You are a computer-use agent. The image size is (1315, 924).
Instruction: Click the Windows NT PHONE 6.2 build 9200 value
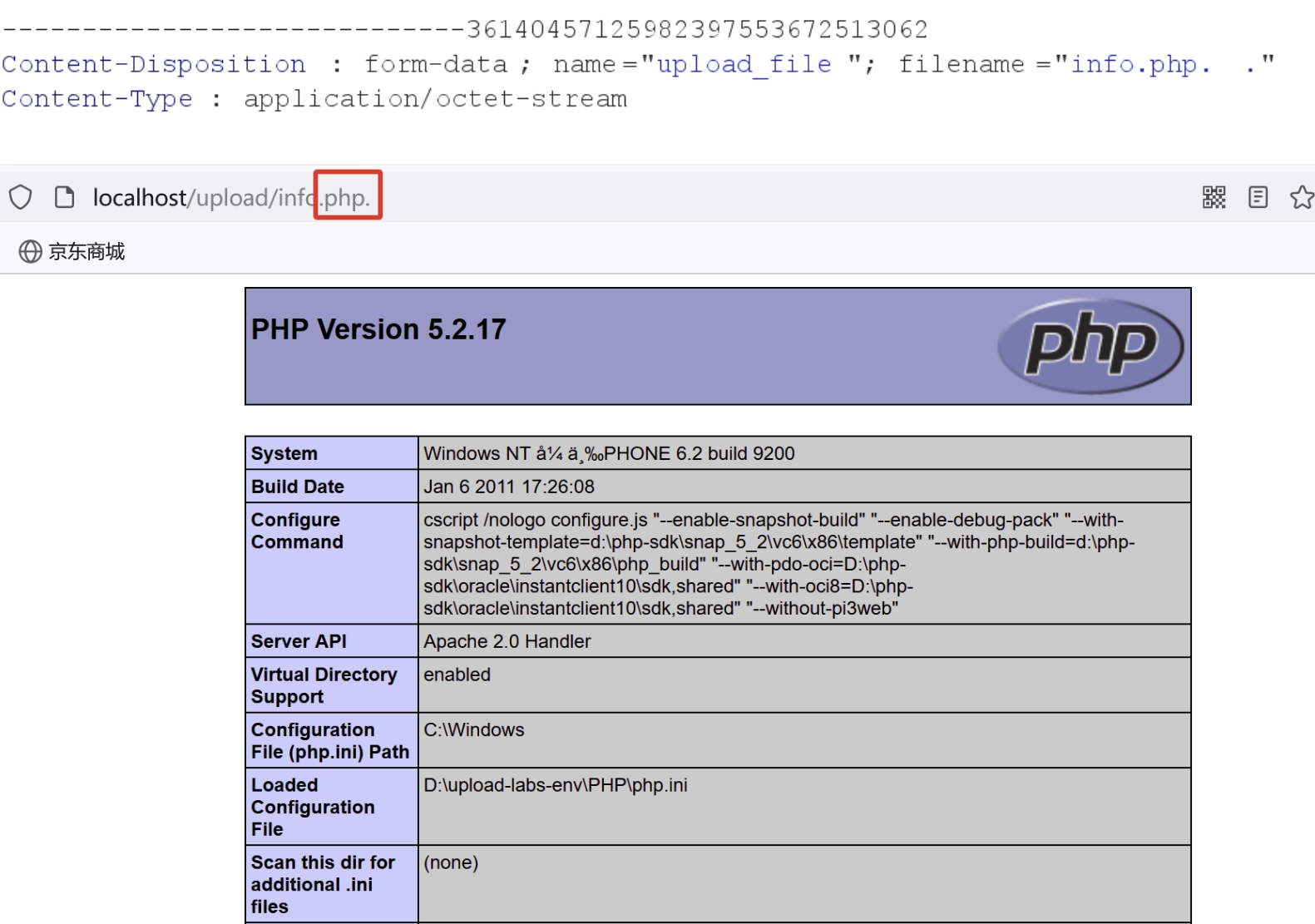click(609, 453)
